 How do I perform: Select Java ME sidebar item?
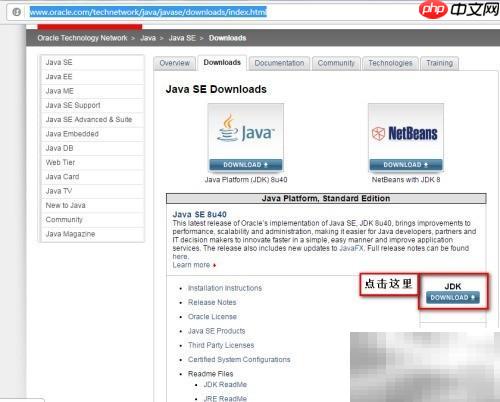[92, 91]
